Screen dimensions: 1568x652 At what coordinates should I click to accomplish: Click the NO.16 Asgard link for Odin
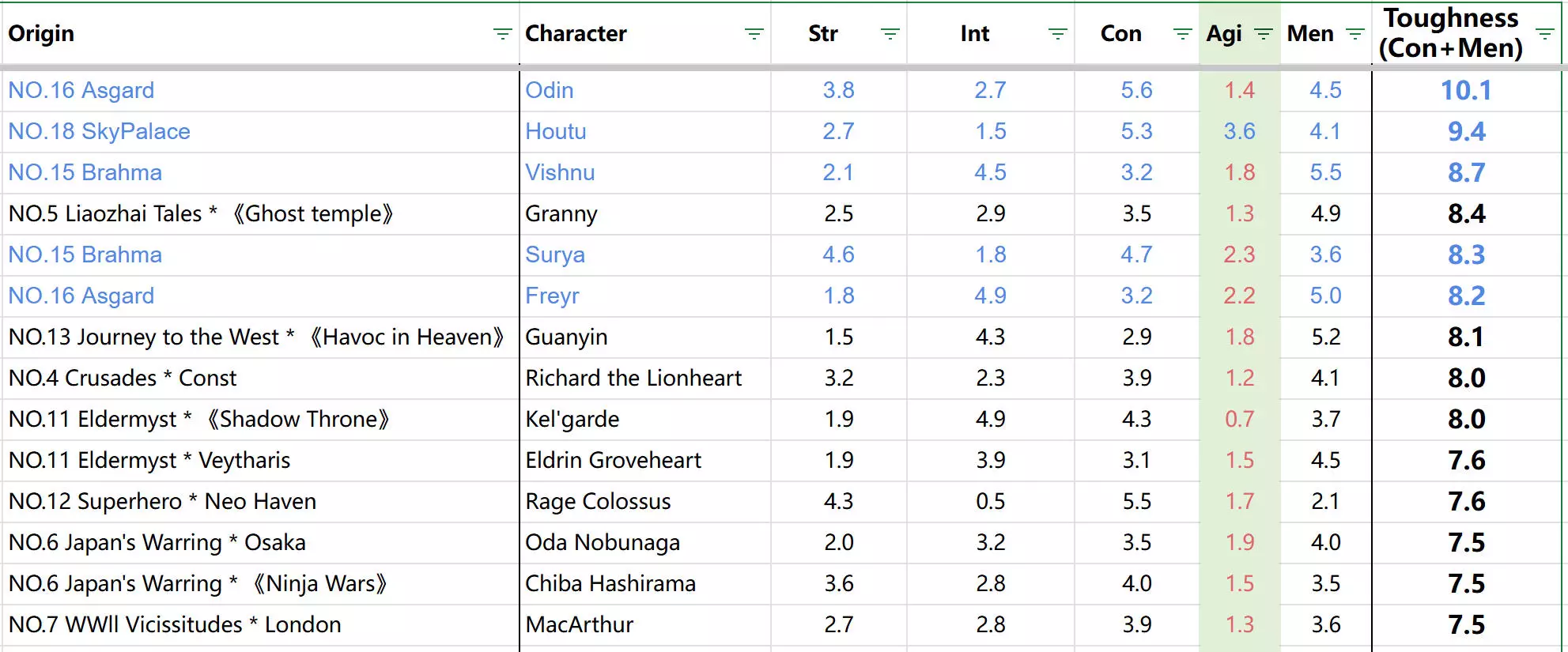click(x=81, y=91)
